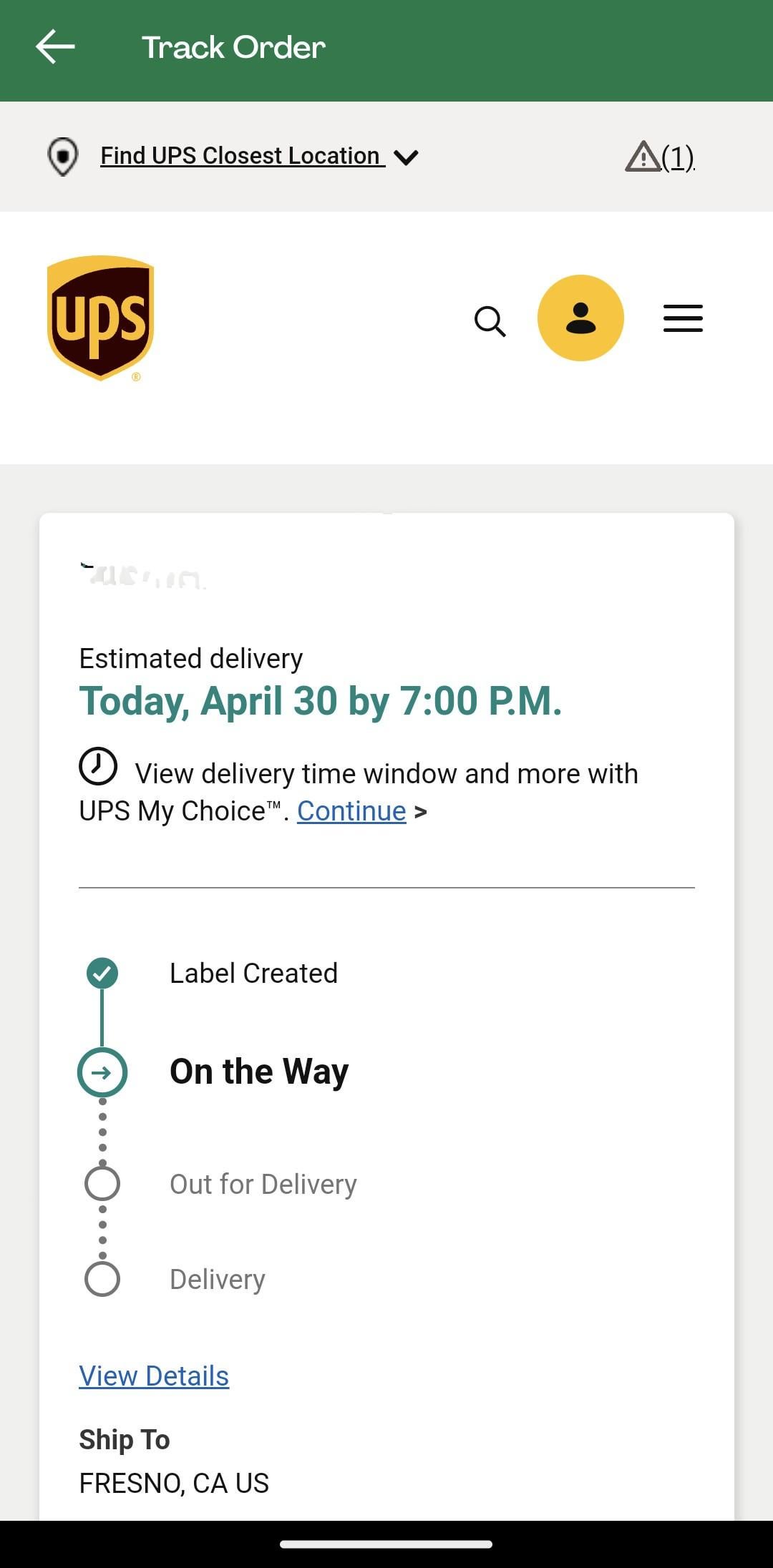Expand the Find UPS Closest Location chevron

[x=407, y=157]
